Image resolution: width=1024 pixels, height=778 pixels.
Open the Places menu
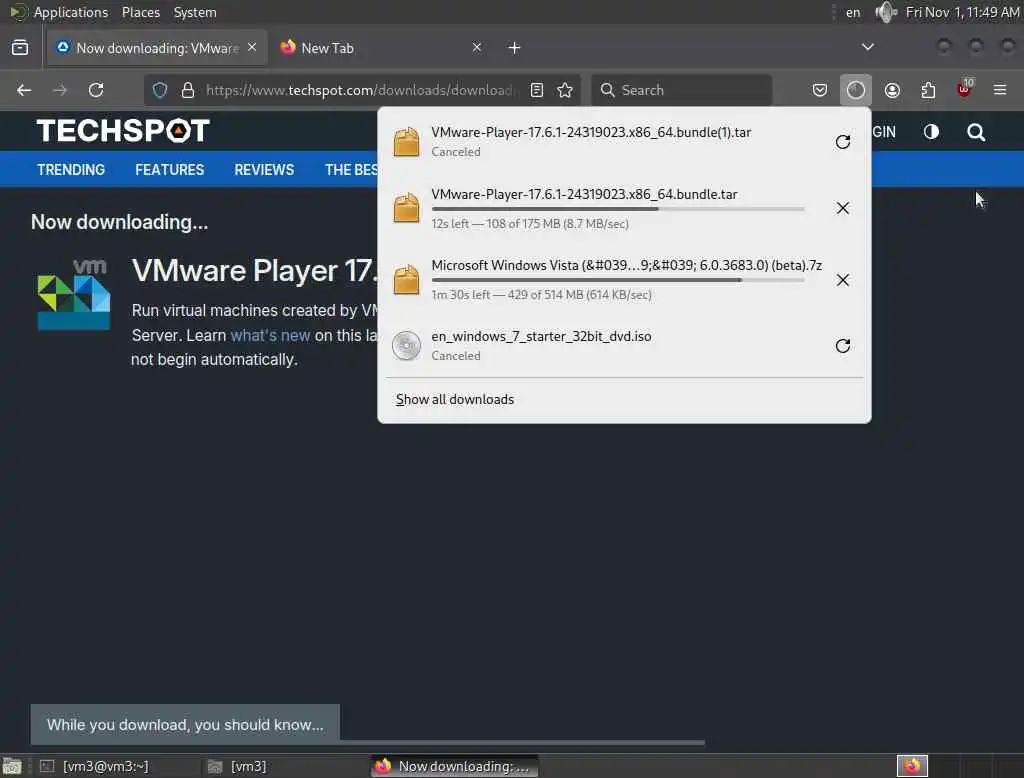point(140,12)
